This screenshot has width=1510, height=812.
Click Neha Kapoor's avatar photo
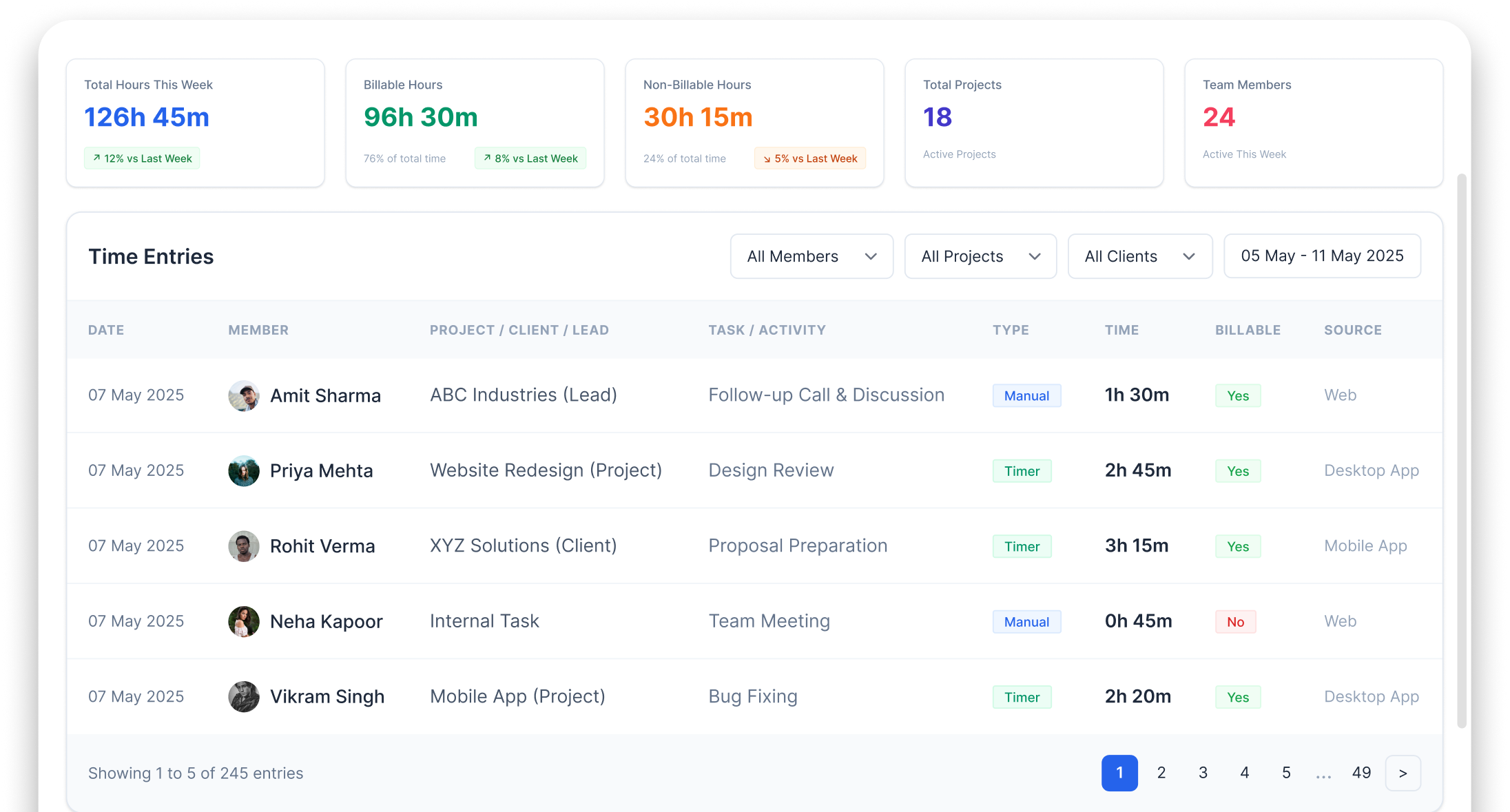[244, 621]
